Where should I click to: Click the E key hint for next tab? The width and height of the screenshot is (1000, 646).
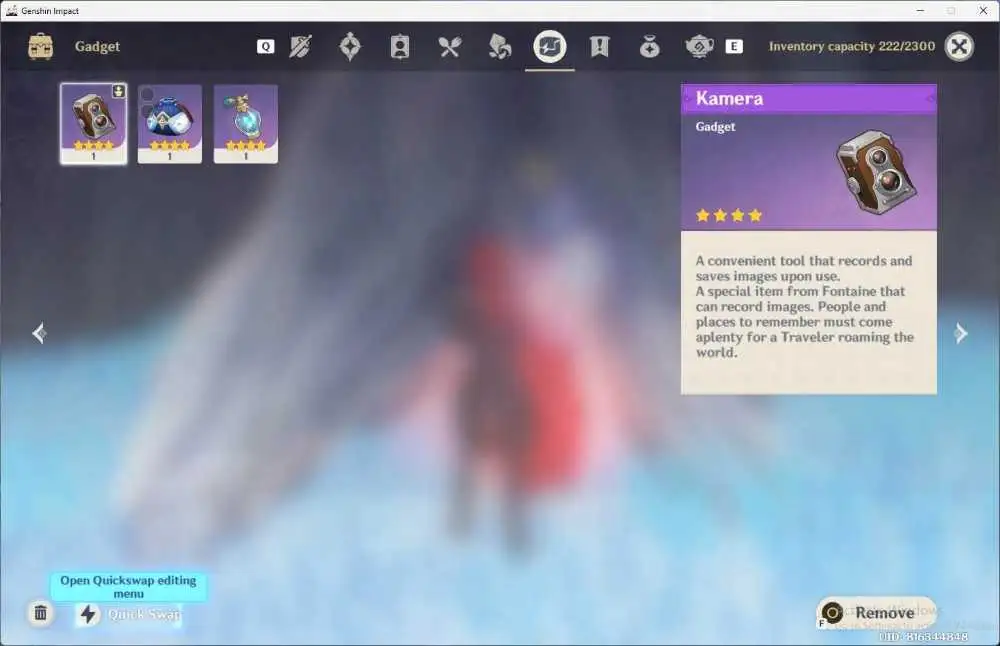734,47
